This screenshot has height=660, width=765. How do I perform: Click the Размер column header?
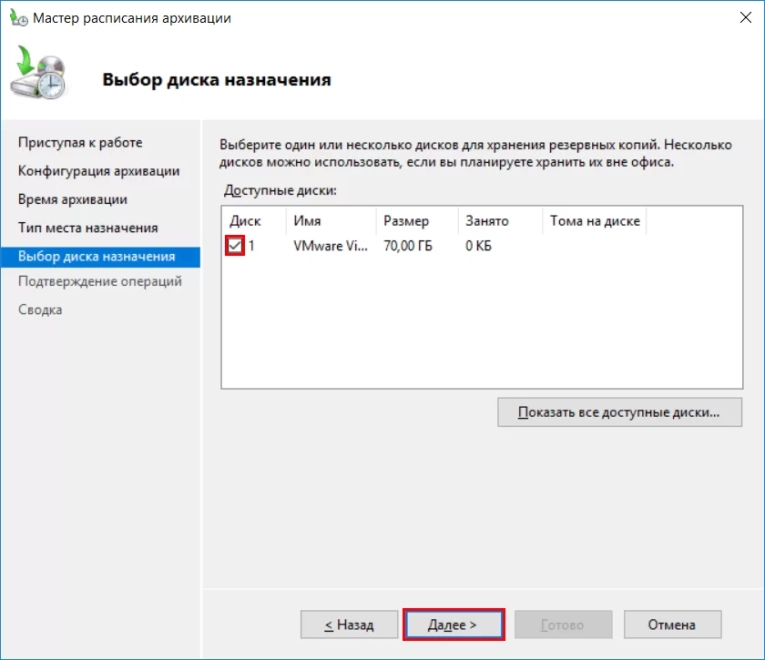tap(405, 221)
